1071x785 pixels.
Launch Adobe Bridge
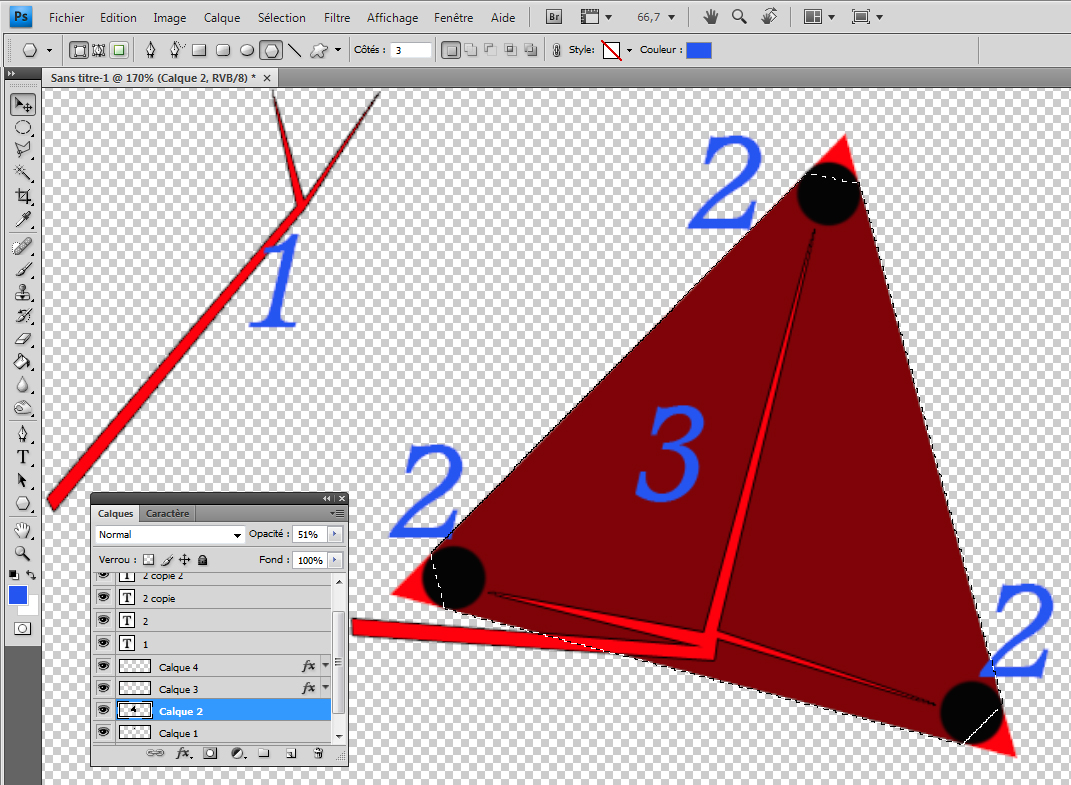click(554, 17)
